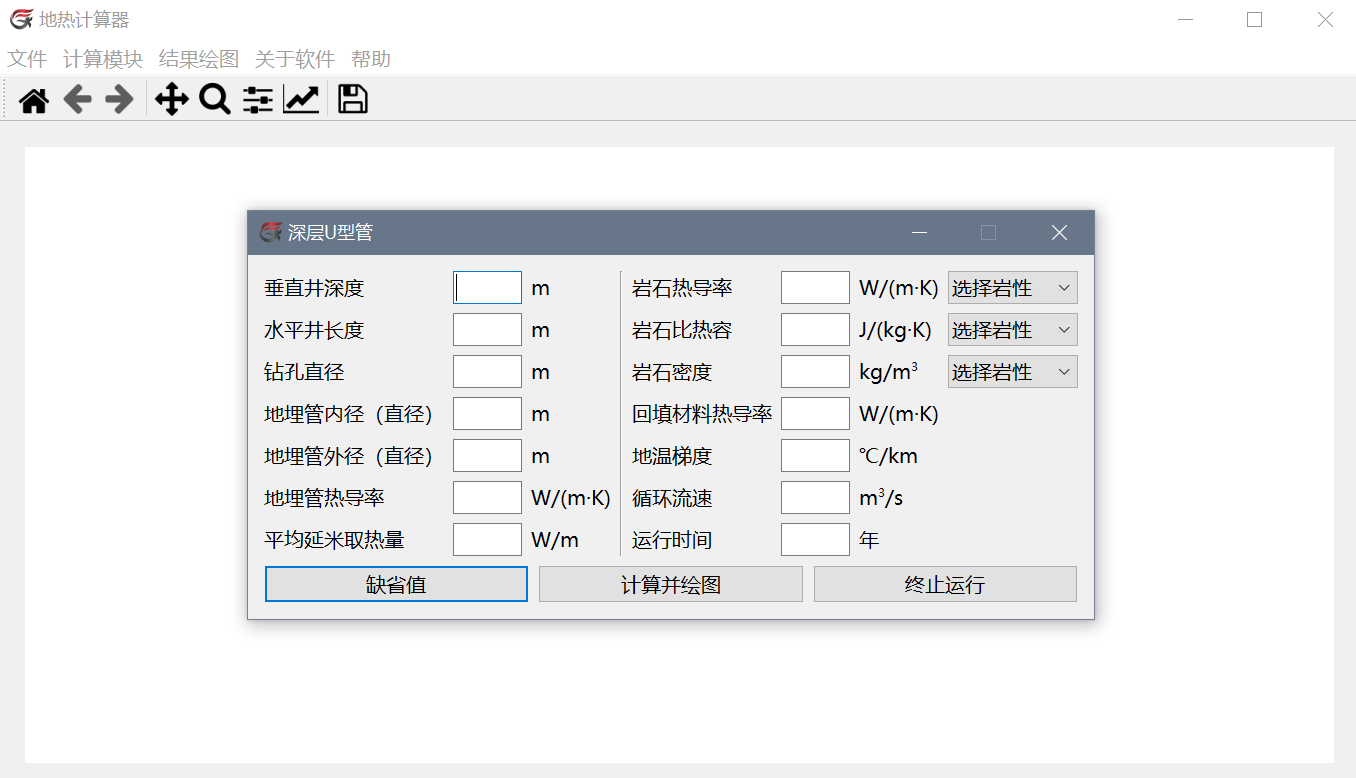Open the 文件 menu
The width and height of the screenshot is (1356, 778).
click(x=27, y=59)
